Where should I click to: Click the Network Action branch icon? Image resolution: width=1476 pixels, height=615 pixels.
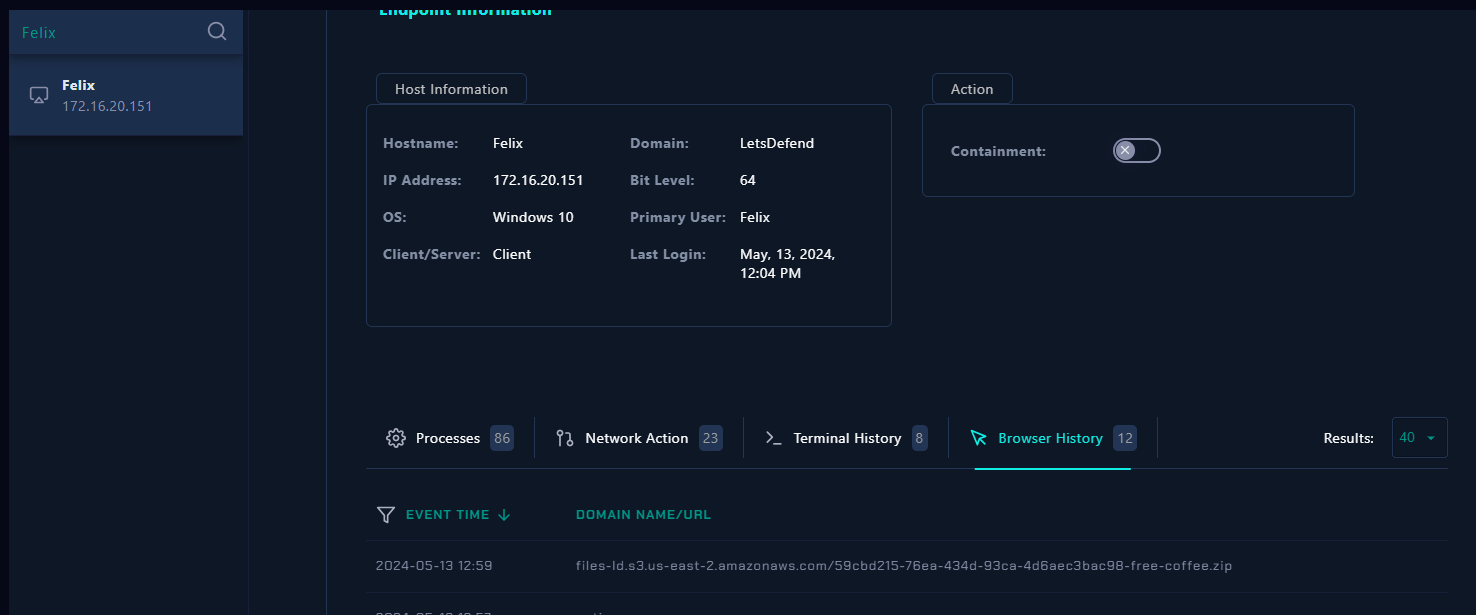coord(565,438)
